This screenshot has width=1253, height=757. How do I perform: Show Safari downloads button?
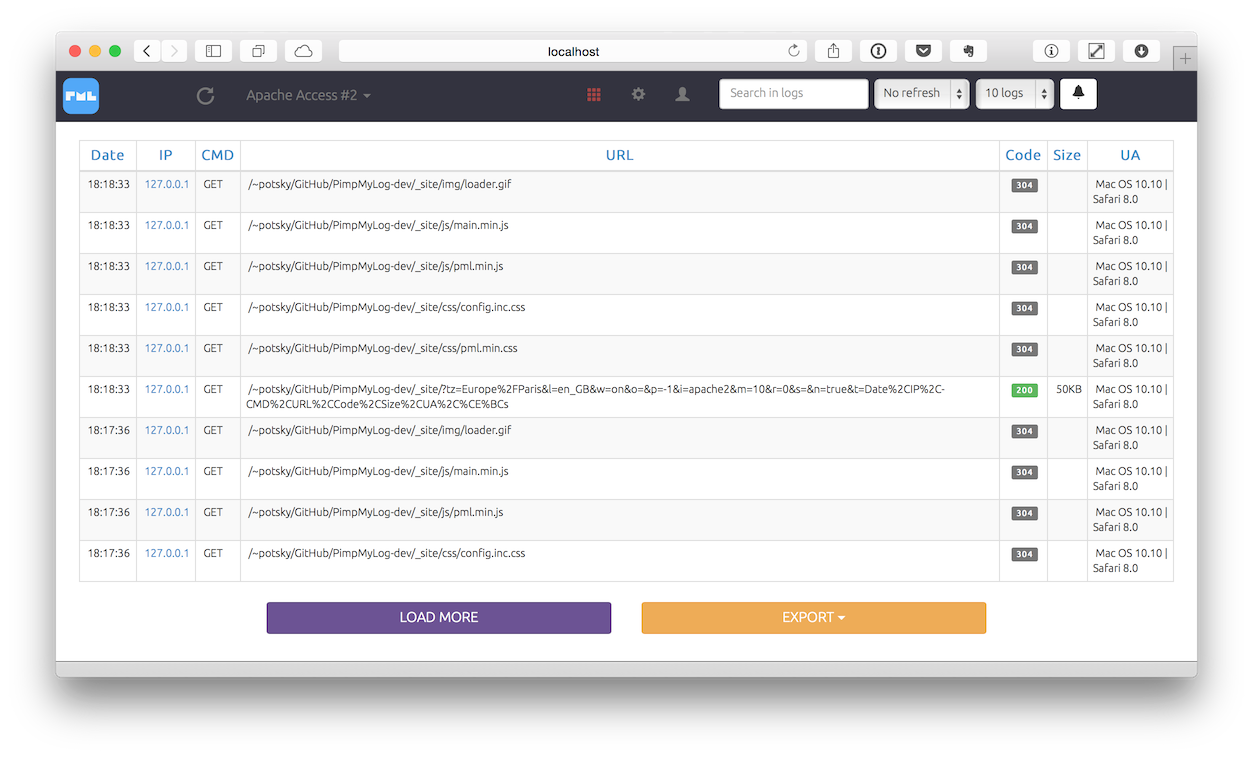coord(1141,51)
